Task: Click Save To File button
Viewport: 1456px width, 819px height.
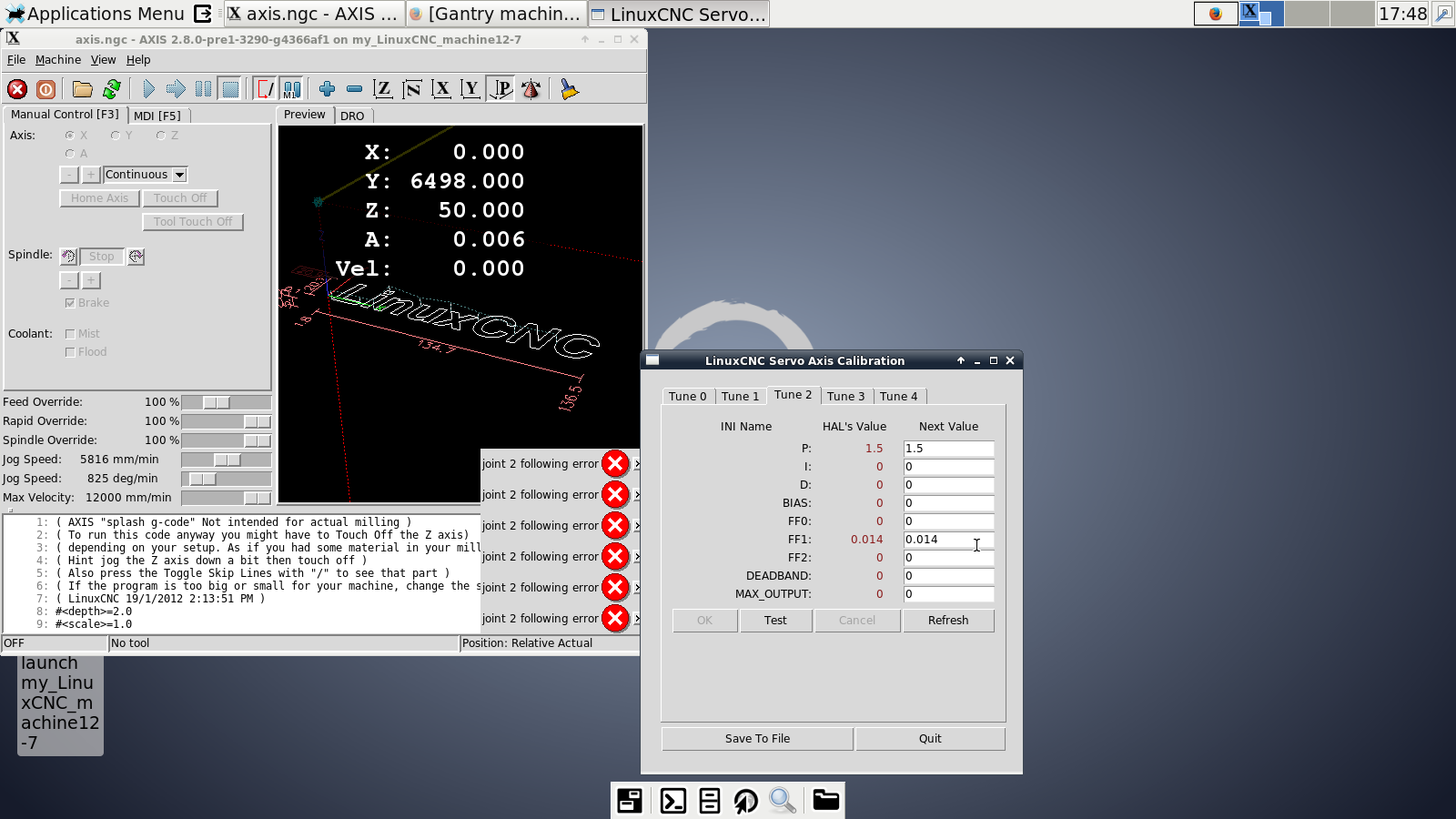Action: click(757, 739)
